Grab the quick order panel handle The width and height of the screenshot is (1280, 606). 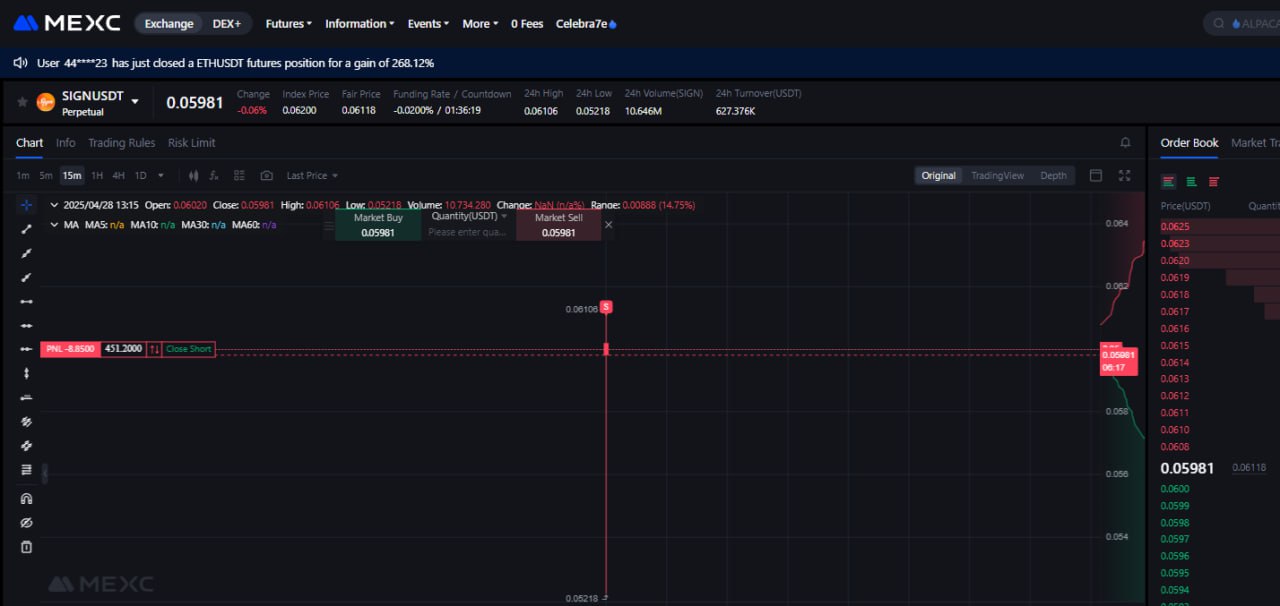point(328,225)
